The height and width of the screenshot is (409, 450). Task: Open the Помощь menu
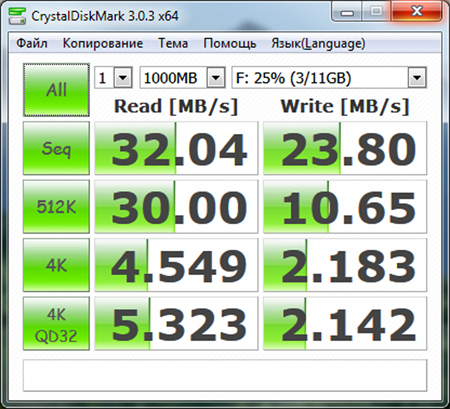(230, 43)
